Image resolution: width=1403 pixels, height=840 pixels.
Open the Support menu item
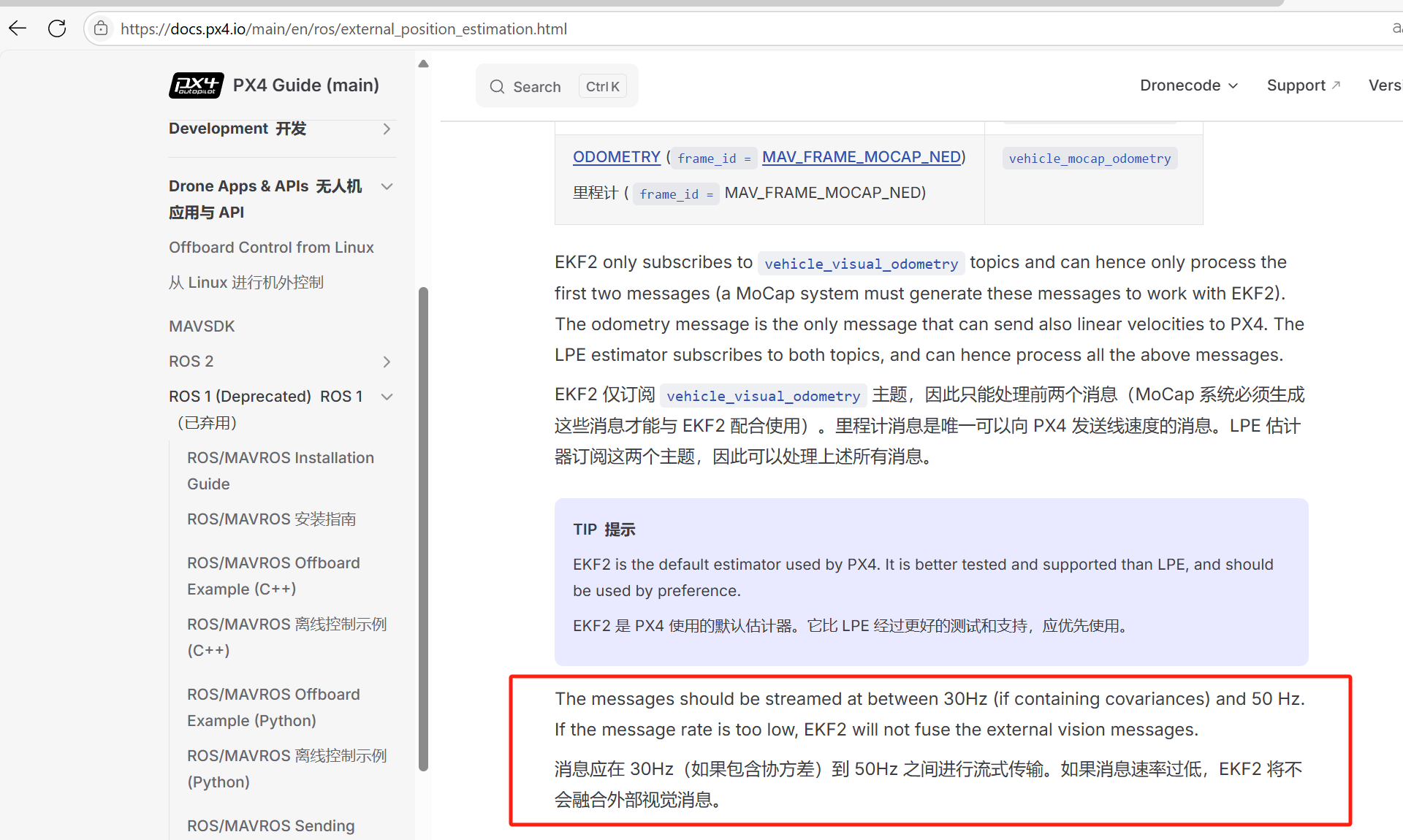1296,85
